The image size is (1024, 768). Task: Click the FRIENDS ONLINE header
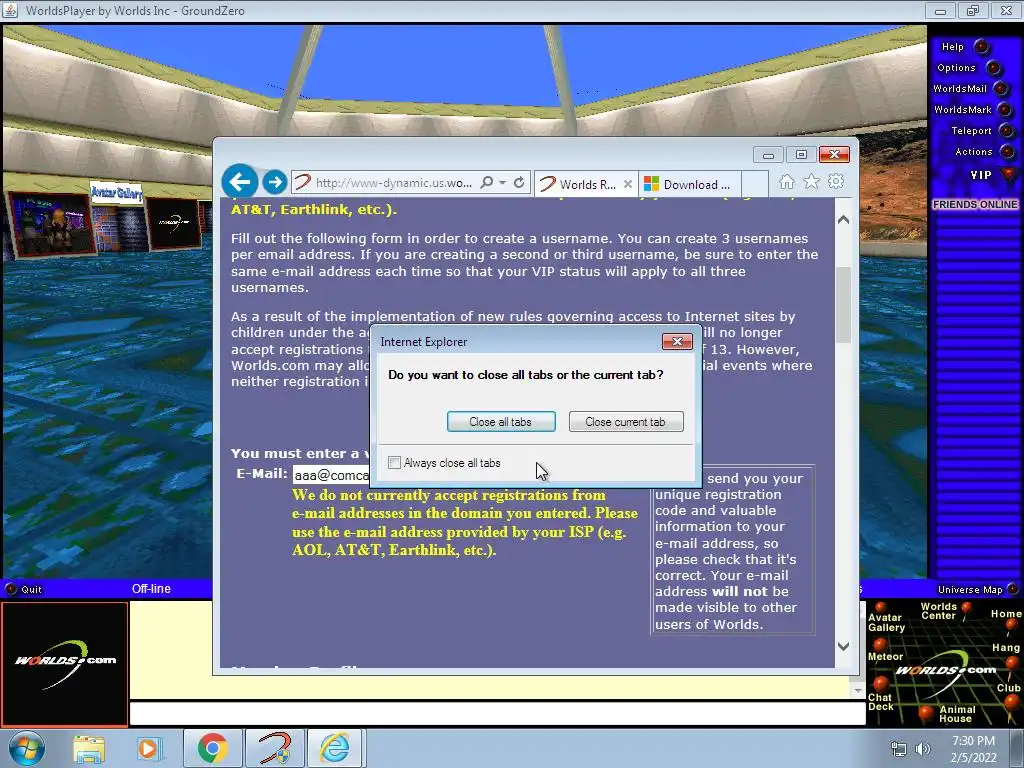[974, 204]
